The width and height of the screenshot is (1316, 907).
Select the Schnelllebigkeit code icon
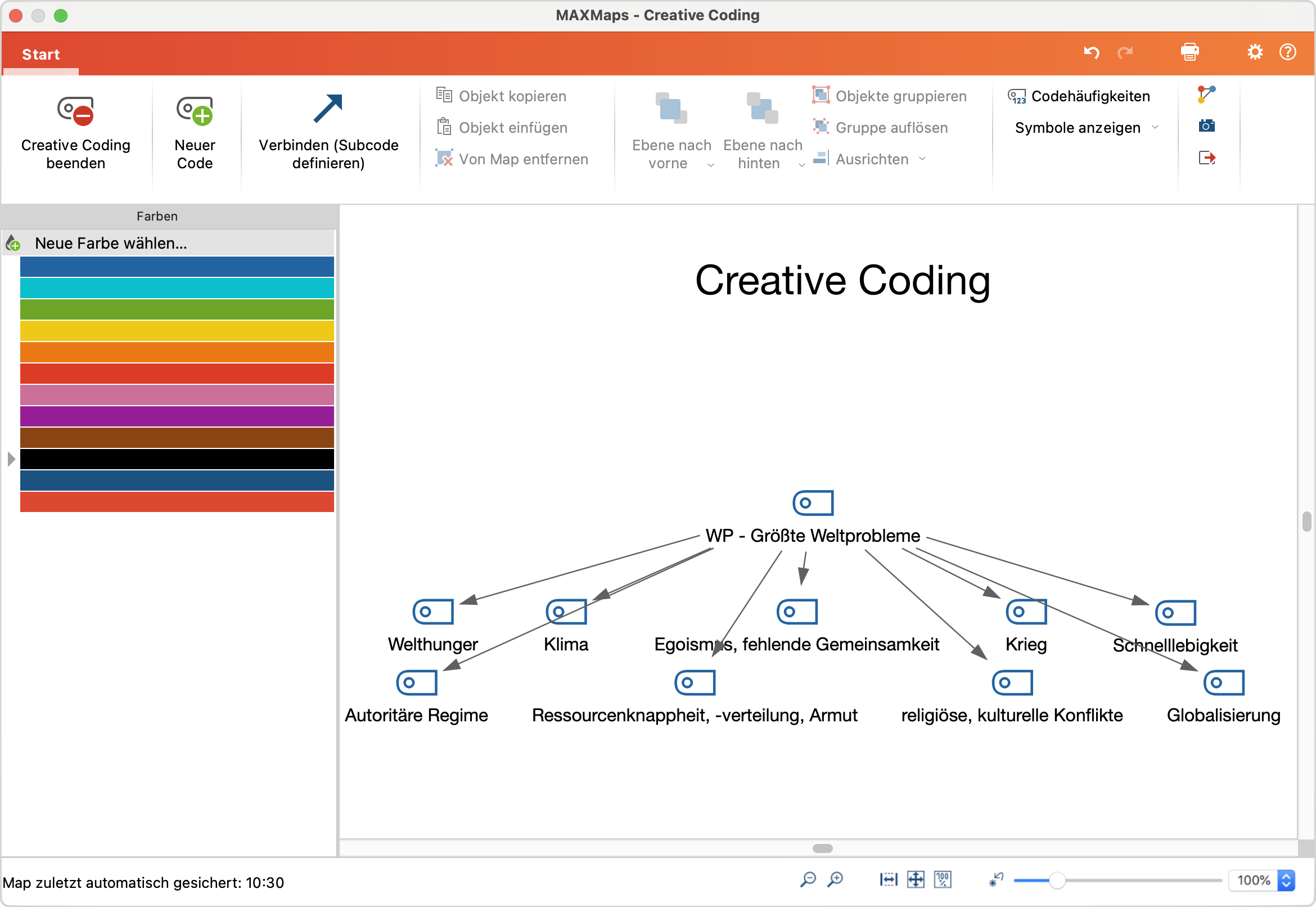(1175, 613)
